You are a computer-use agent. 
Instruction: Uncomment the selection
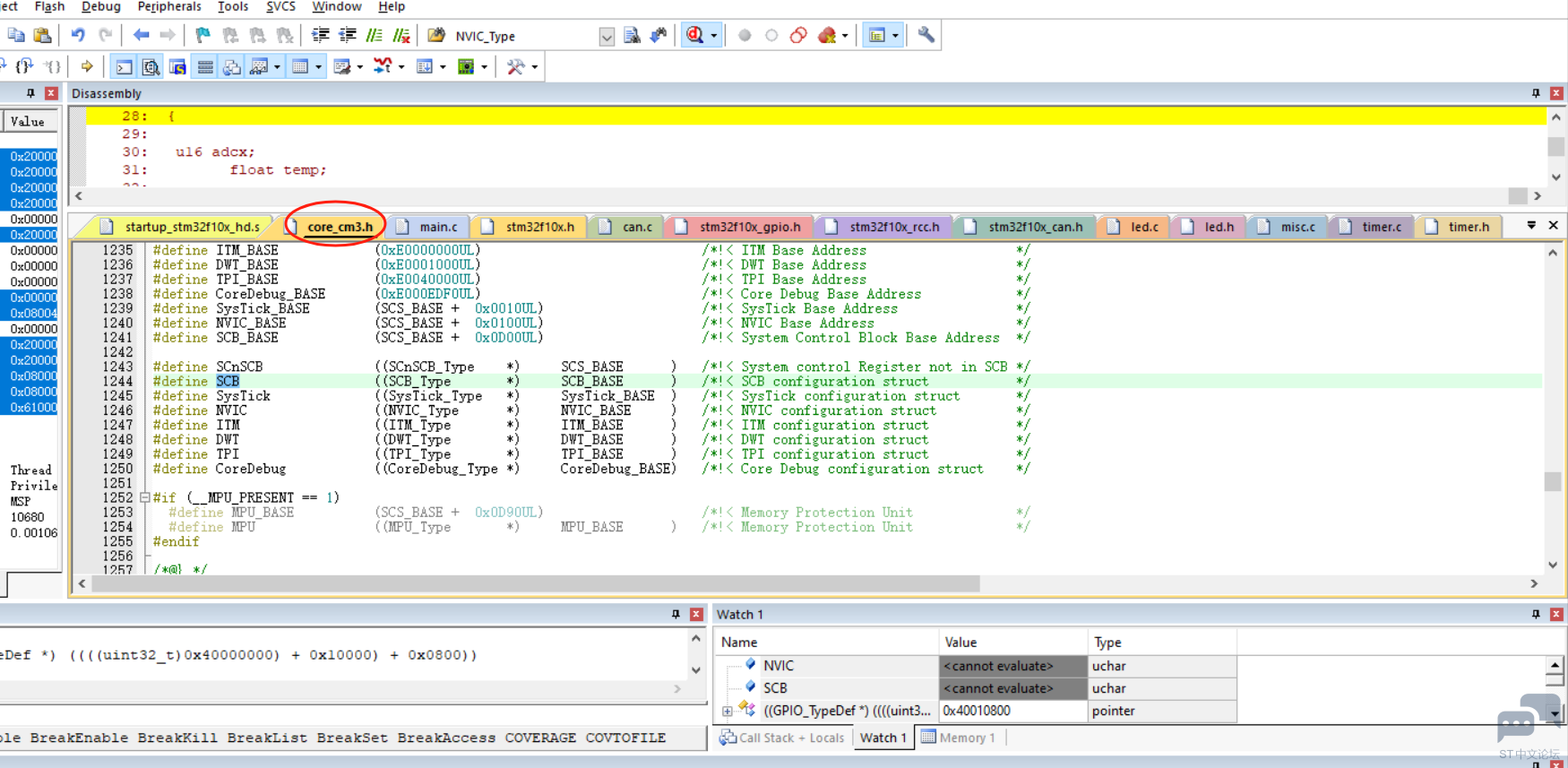tap(401, 36)
